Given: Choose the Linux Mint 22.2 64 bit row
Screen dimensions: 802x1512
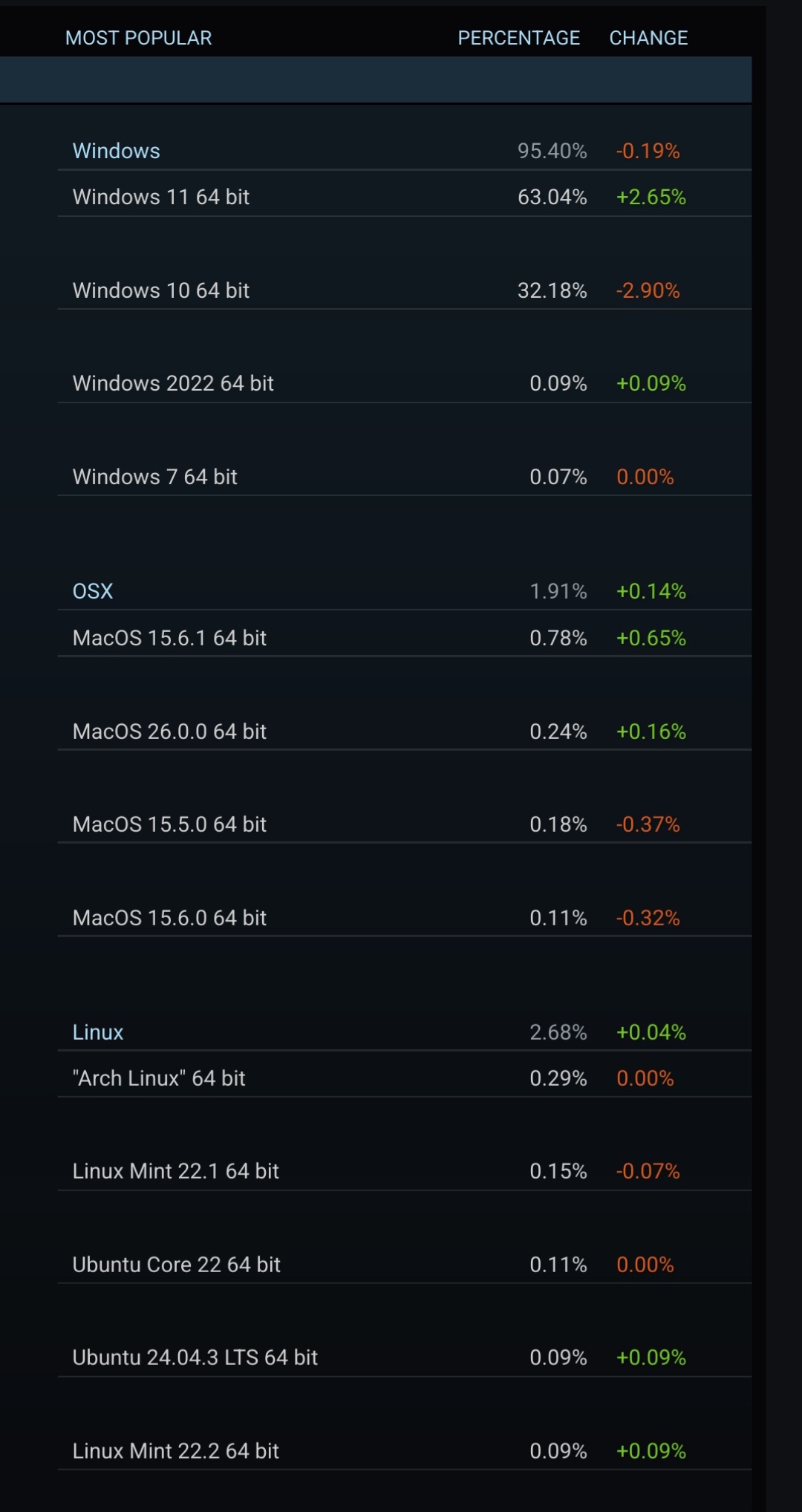Looking at the screenshot, I should [176, 1451].
